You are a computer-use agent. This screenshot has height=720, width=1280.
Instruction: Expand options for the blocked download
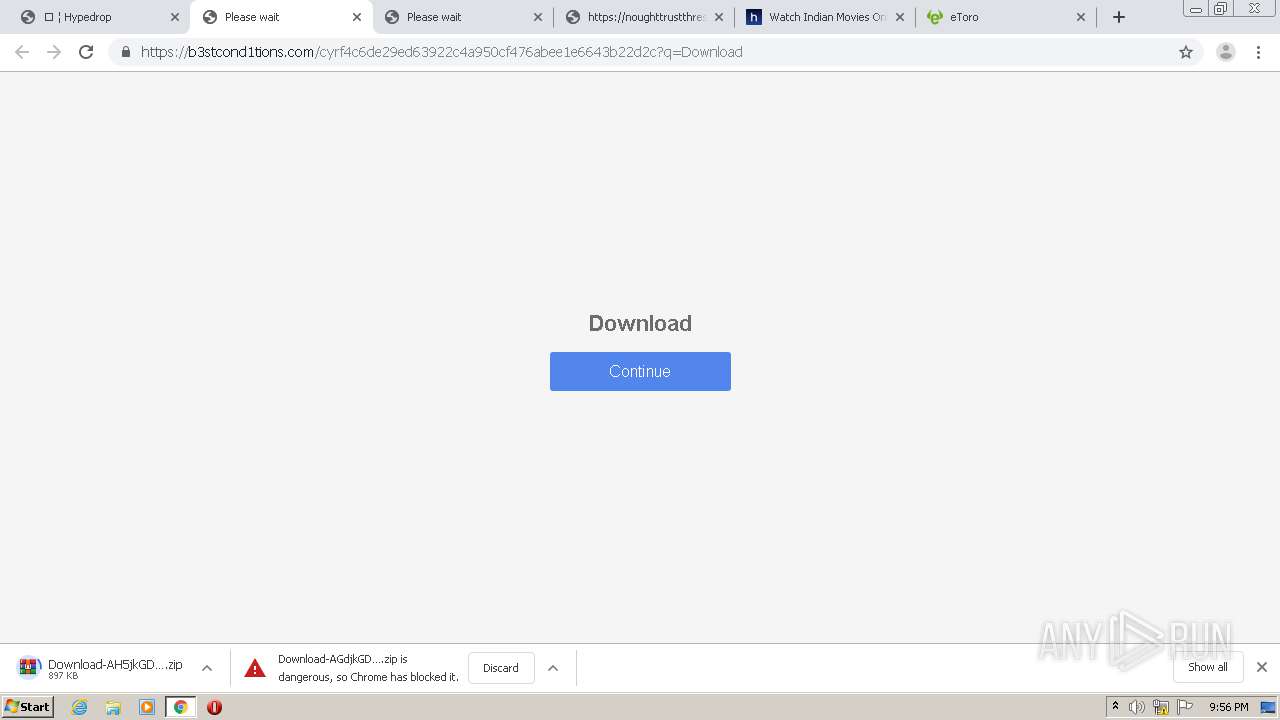click(552, 668)
